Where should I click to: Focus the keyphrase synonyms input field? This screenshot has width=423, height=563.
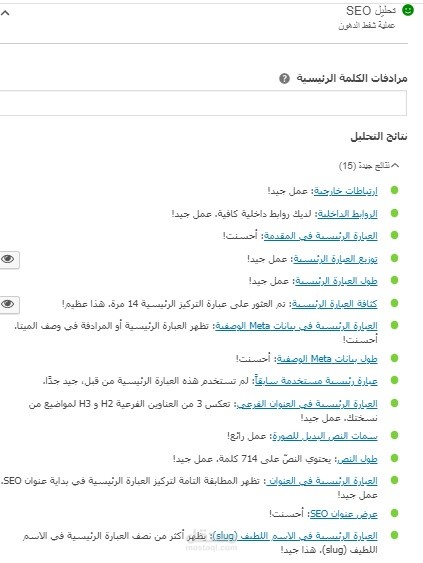coord(203,103)
